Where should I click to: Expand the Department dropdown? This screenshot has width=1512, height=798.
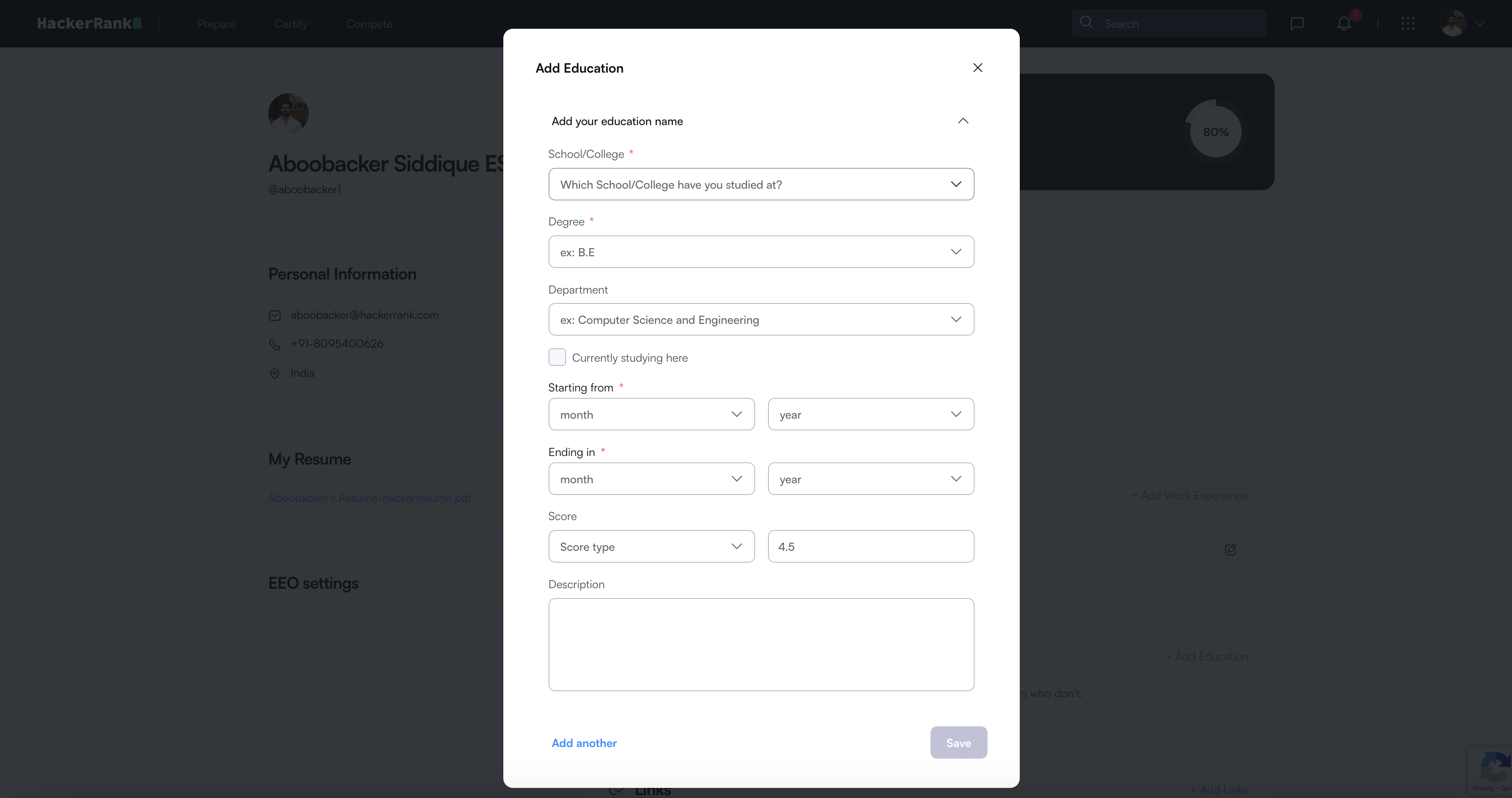pos(761,319)
